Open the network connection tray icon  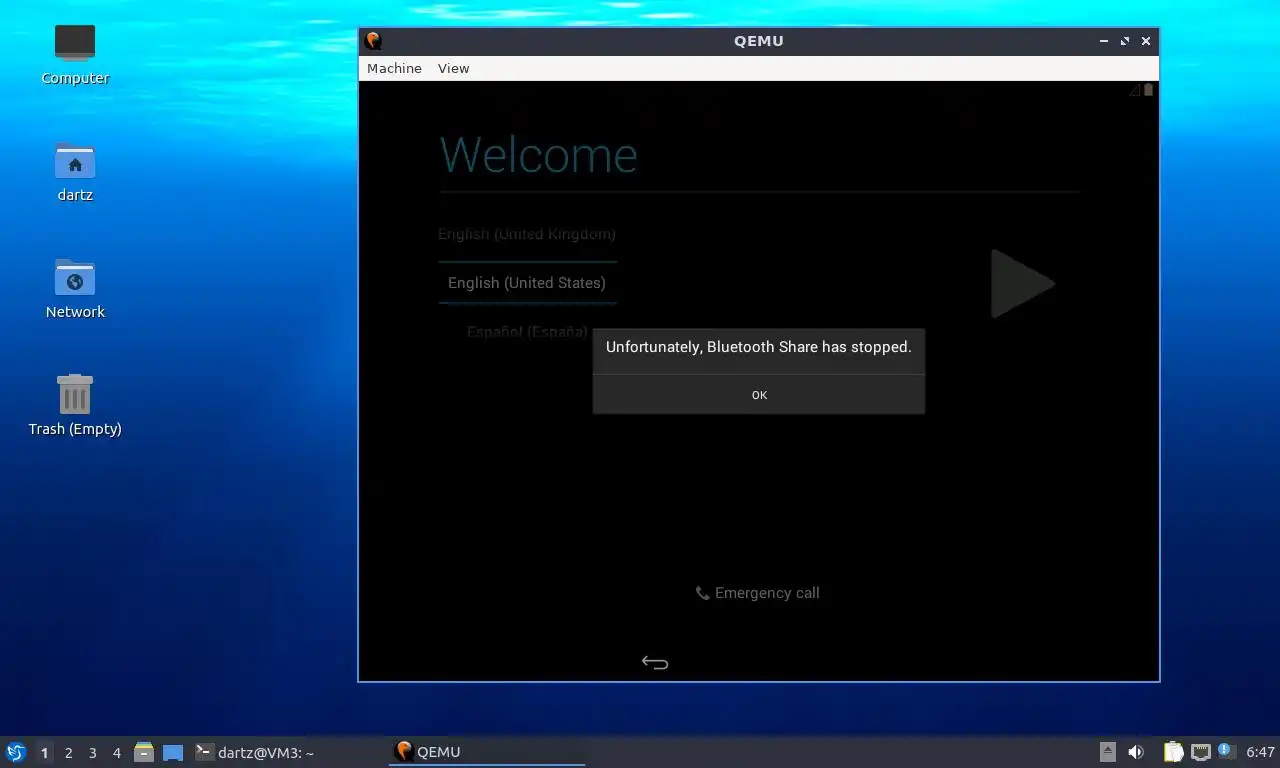coord(1201,752)
